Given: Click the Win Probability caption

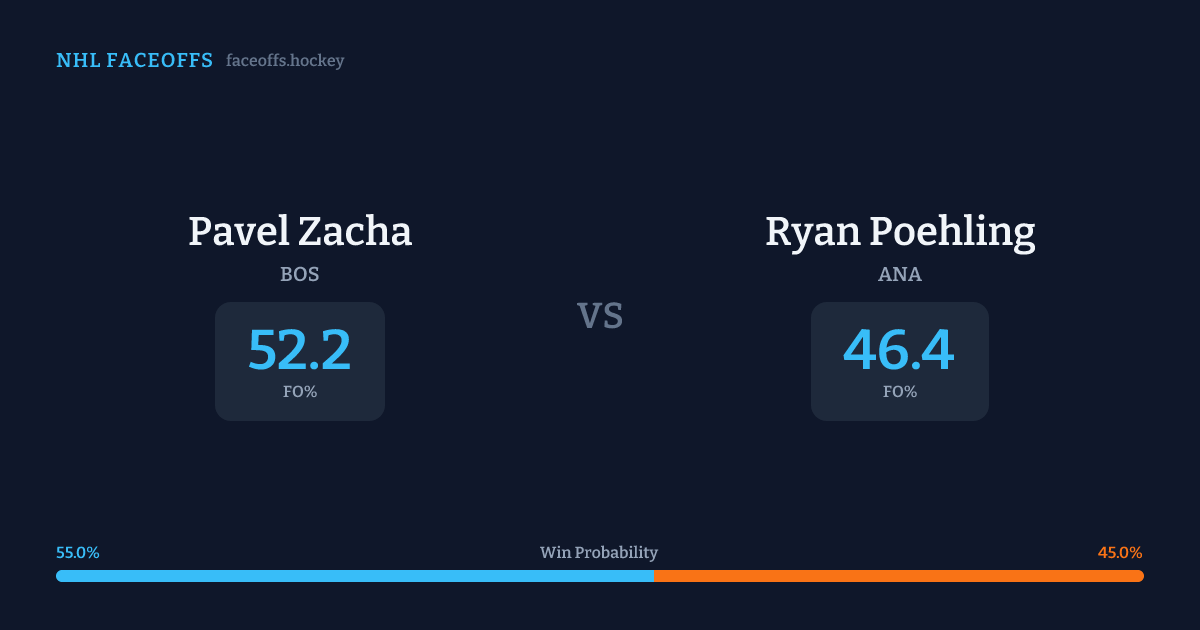Looking at the screenshot, I should point(599,553).
